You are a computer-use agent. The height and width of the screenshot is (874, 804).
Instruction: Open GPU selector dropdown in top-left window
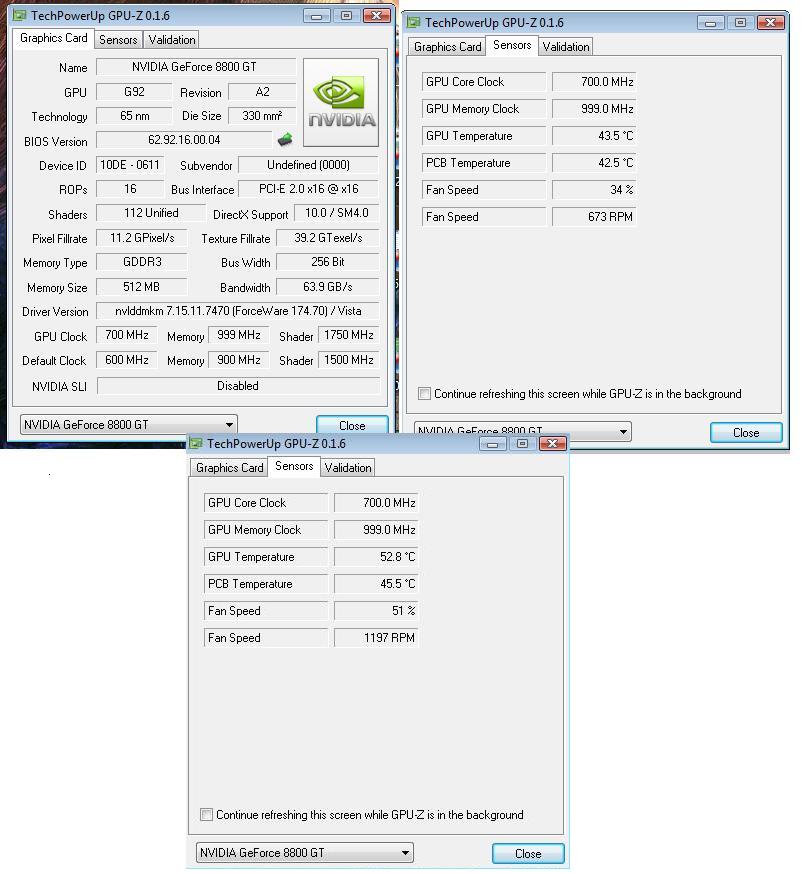(x=129, y=425)
